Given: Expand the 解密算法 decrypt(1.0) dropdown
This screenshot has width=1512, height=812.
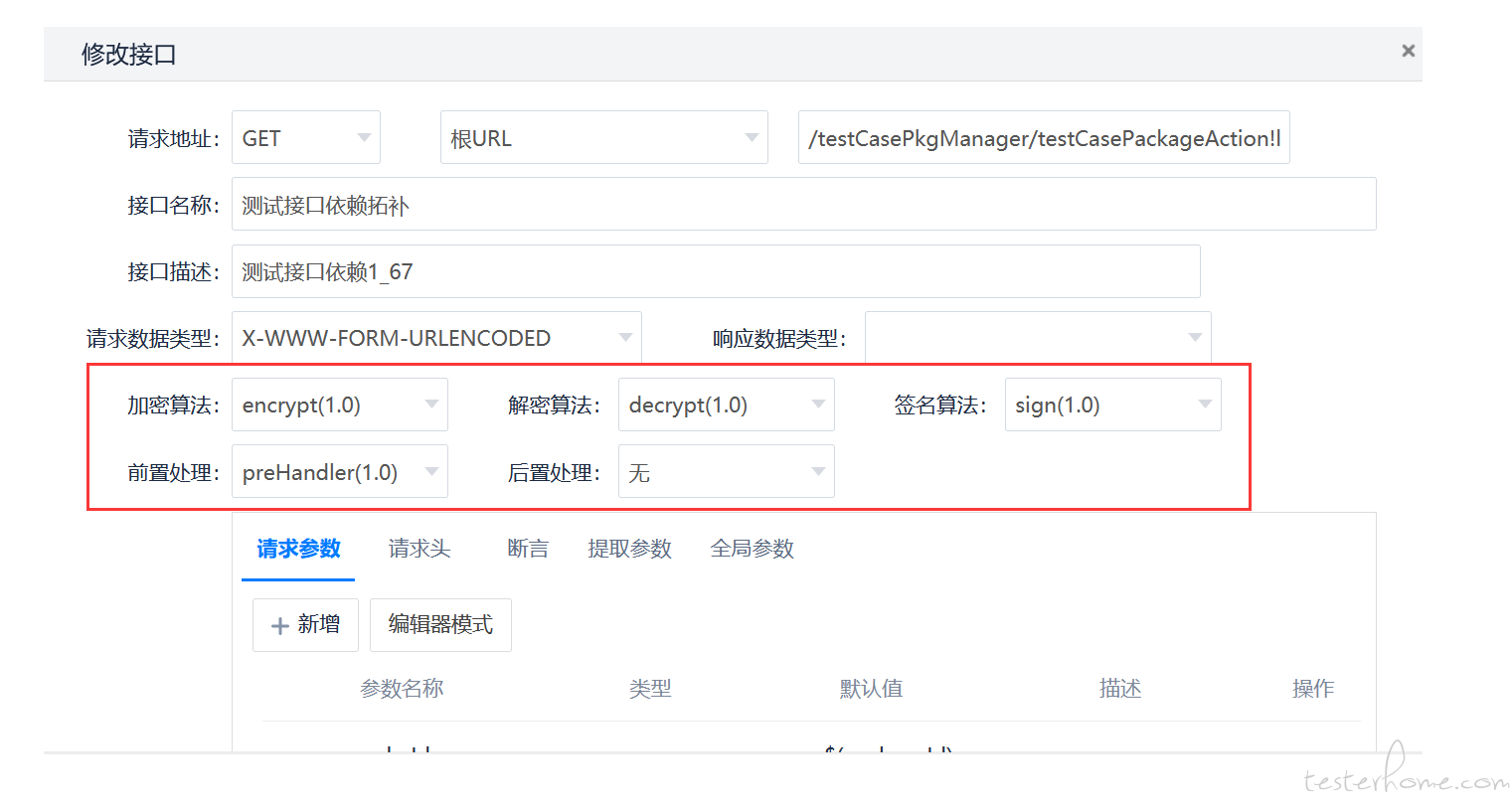Looking at the screenshot, I should click(x=726, y=405).
